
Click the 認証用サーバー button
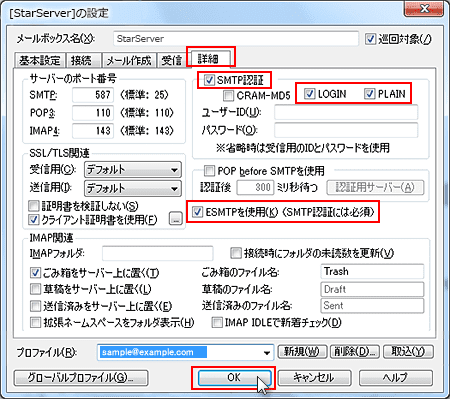(375, 187)
